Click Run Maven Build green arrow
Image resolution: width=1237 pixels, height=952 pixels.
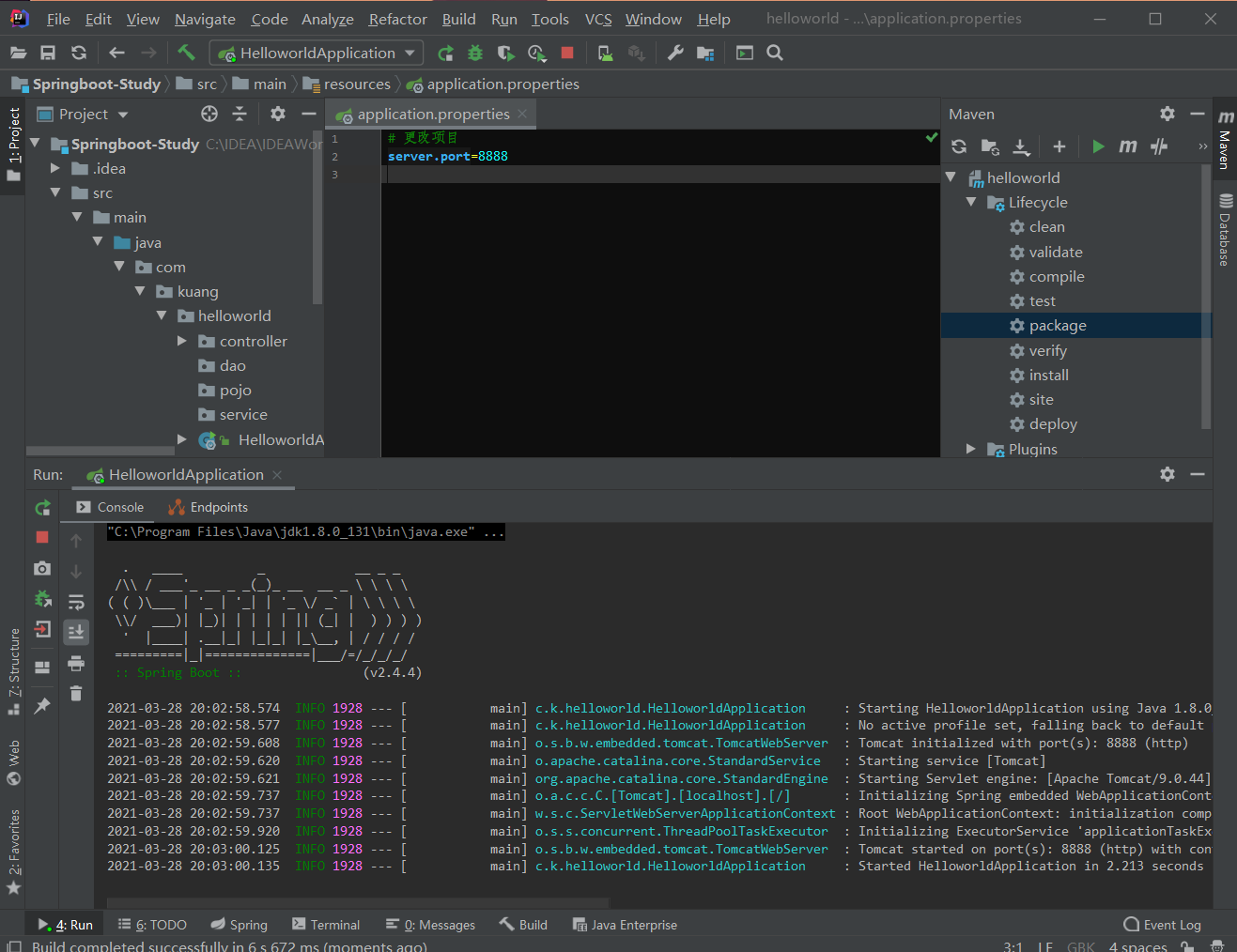[x=1098, y=146]
